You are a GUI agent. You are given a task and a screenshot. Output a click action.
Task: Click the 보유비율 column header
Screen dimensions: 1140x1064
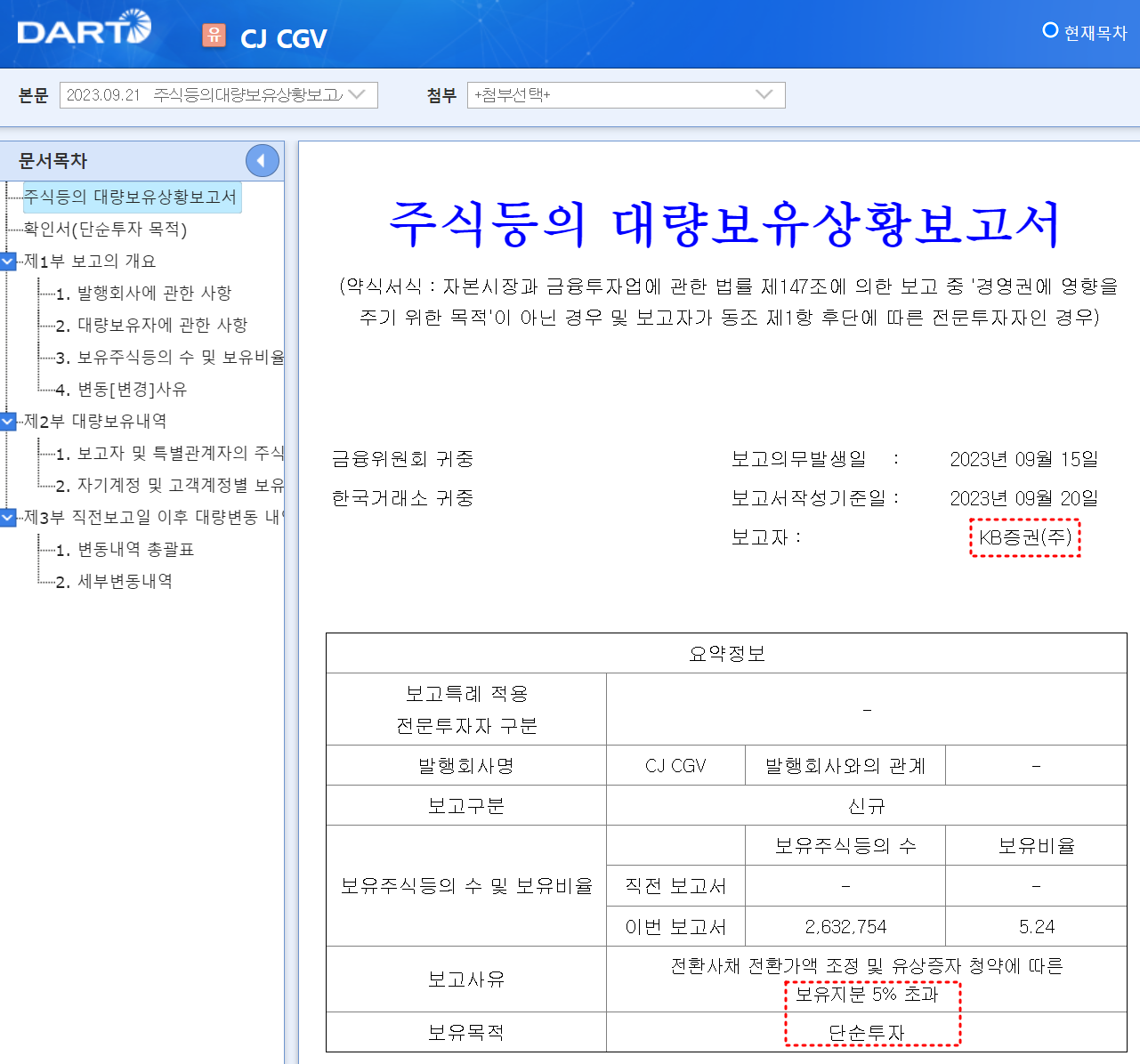(1037, 846)
